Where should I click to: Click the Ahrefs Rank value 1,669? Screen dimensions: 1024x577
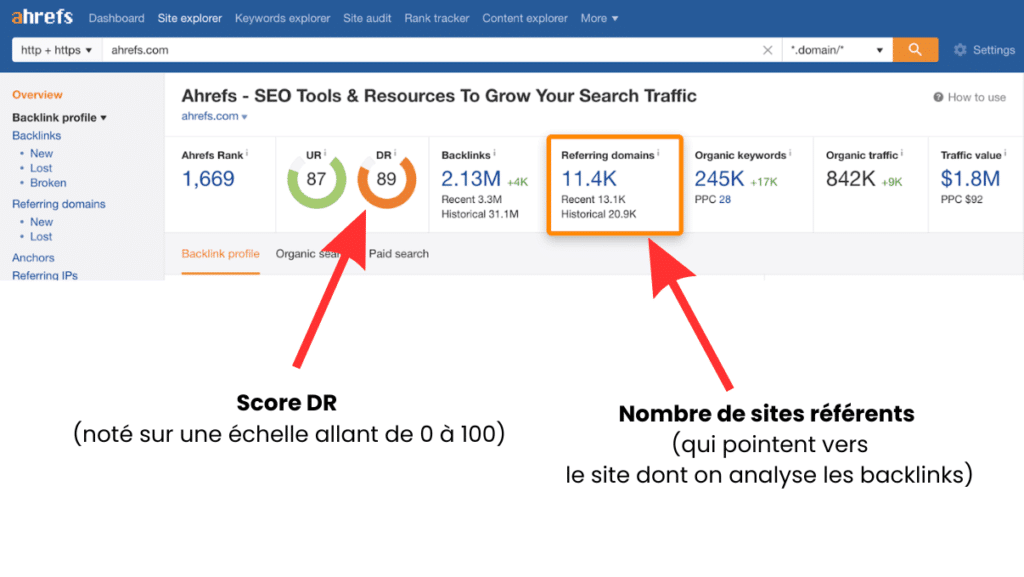click(208, 179)
